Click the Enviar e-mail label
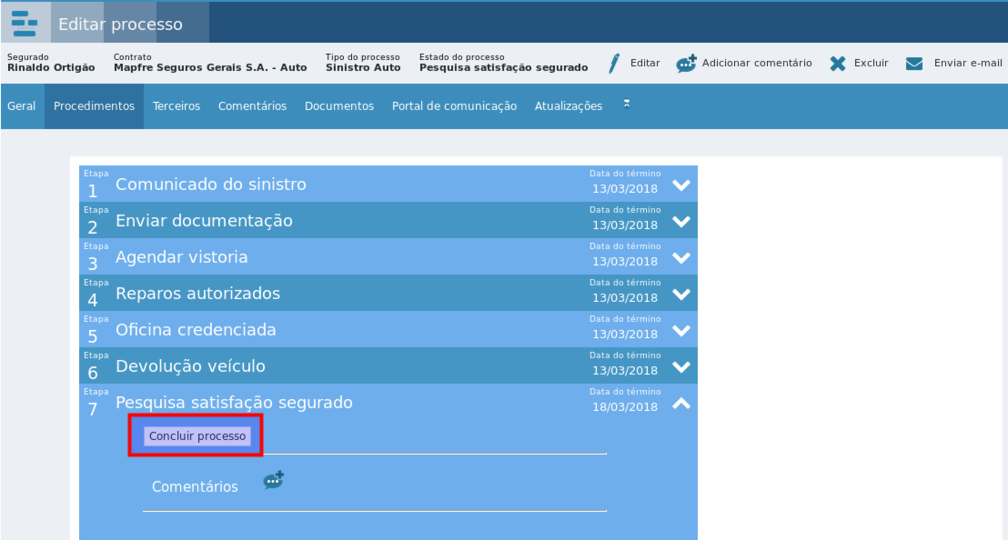 [968, 63]
